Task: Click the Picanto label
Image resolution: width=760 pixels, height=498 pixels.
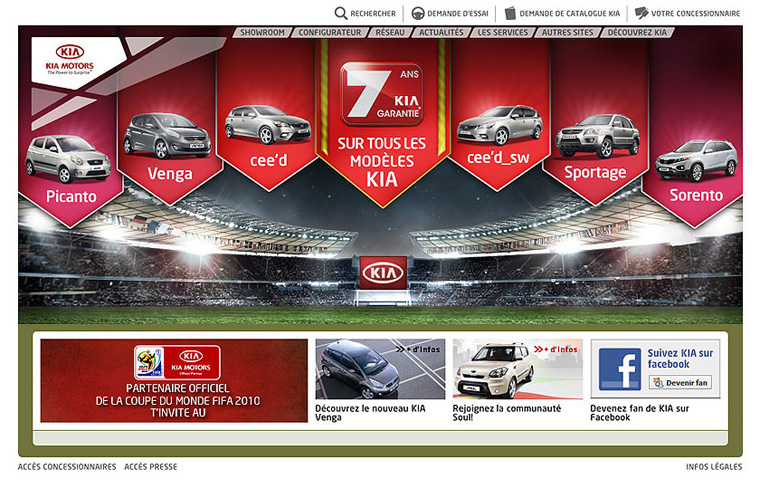Action: [x=71, y=196]
